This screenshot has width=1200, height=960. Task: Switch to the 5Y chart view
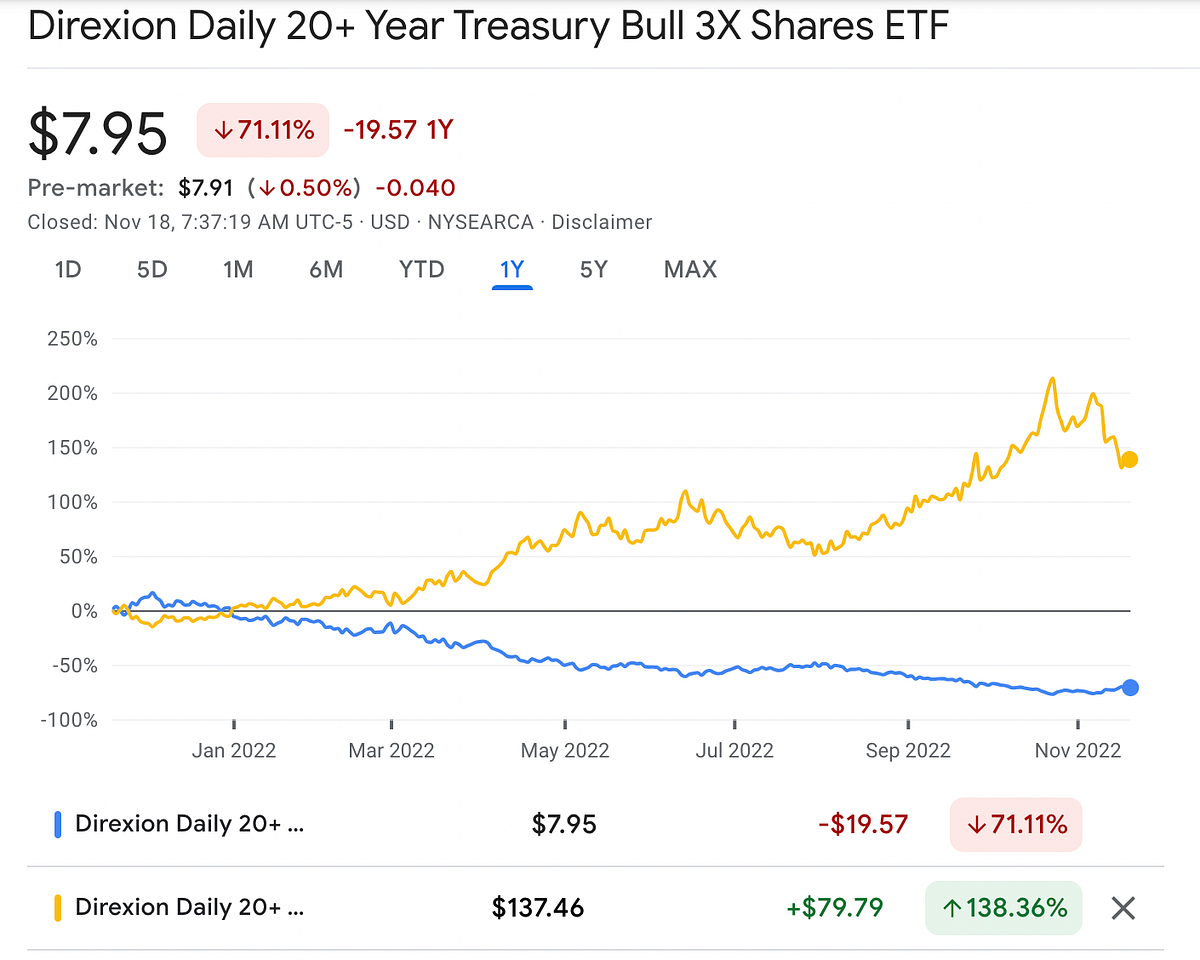click(593, 269)
